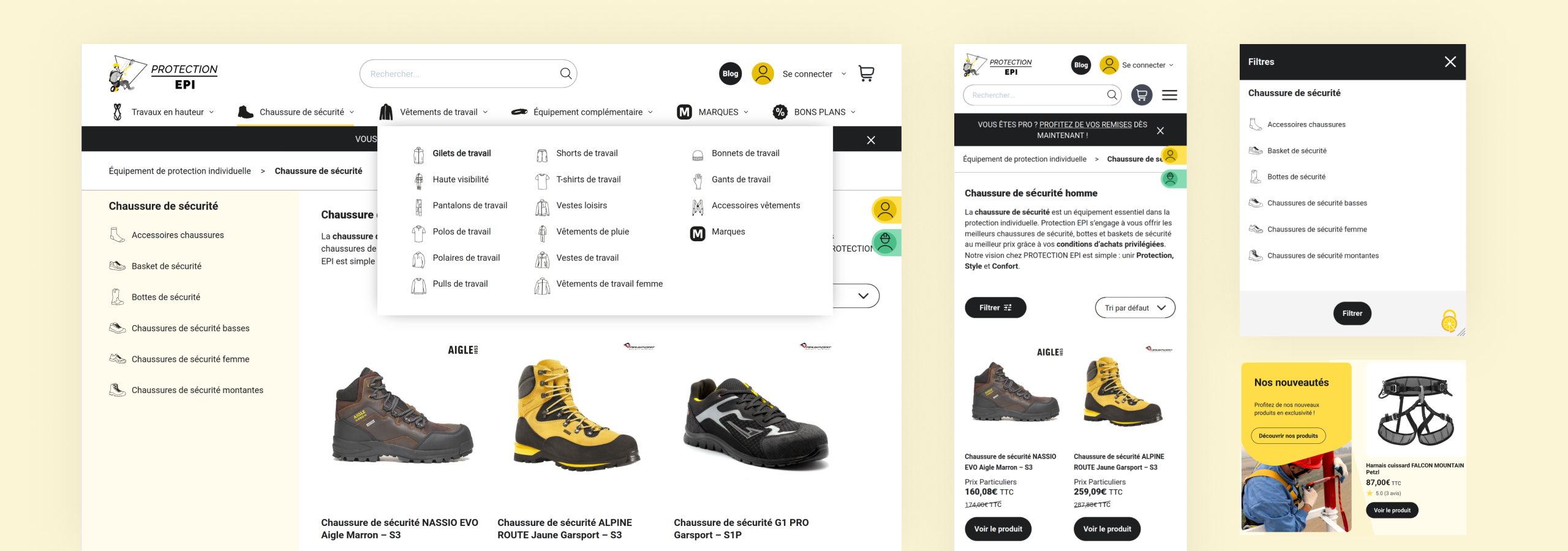Screen dimensions: 1568x551
Task: Expand the BONS PLANS menu
Action: pyautogui.click(x=814, y=112)
